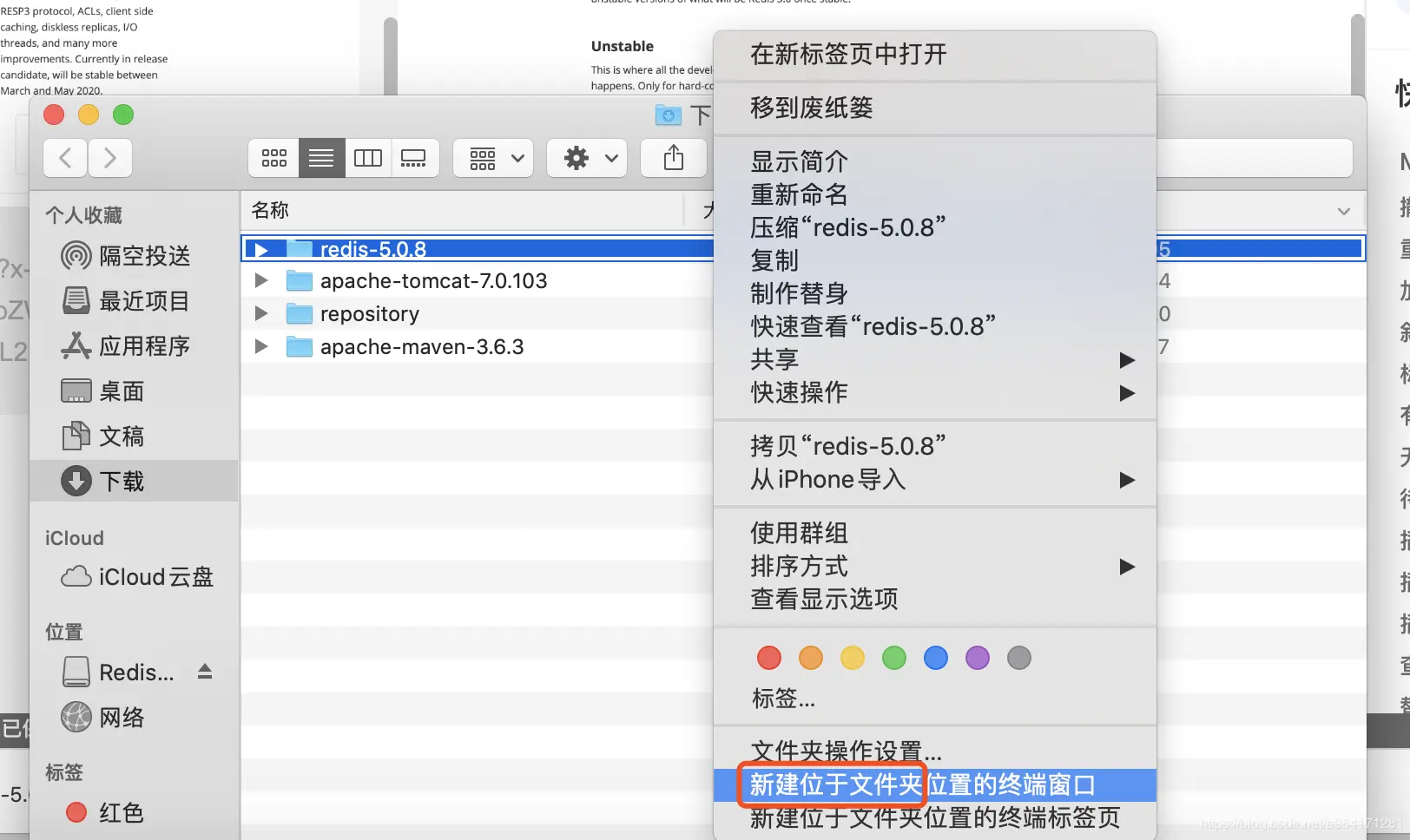Screen dimensions: 1410x840
Task: Apply the purple tag color dot
Action: tap(978, 658)
